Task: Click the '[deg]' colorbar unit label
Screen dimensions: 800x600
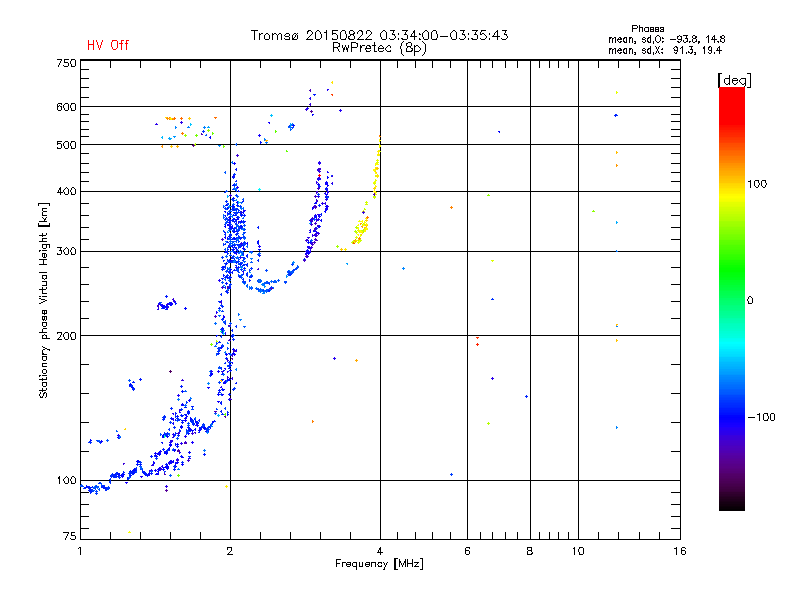Action: [x=734, y=80]
